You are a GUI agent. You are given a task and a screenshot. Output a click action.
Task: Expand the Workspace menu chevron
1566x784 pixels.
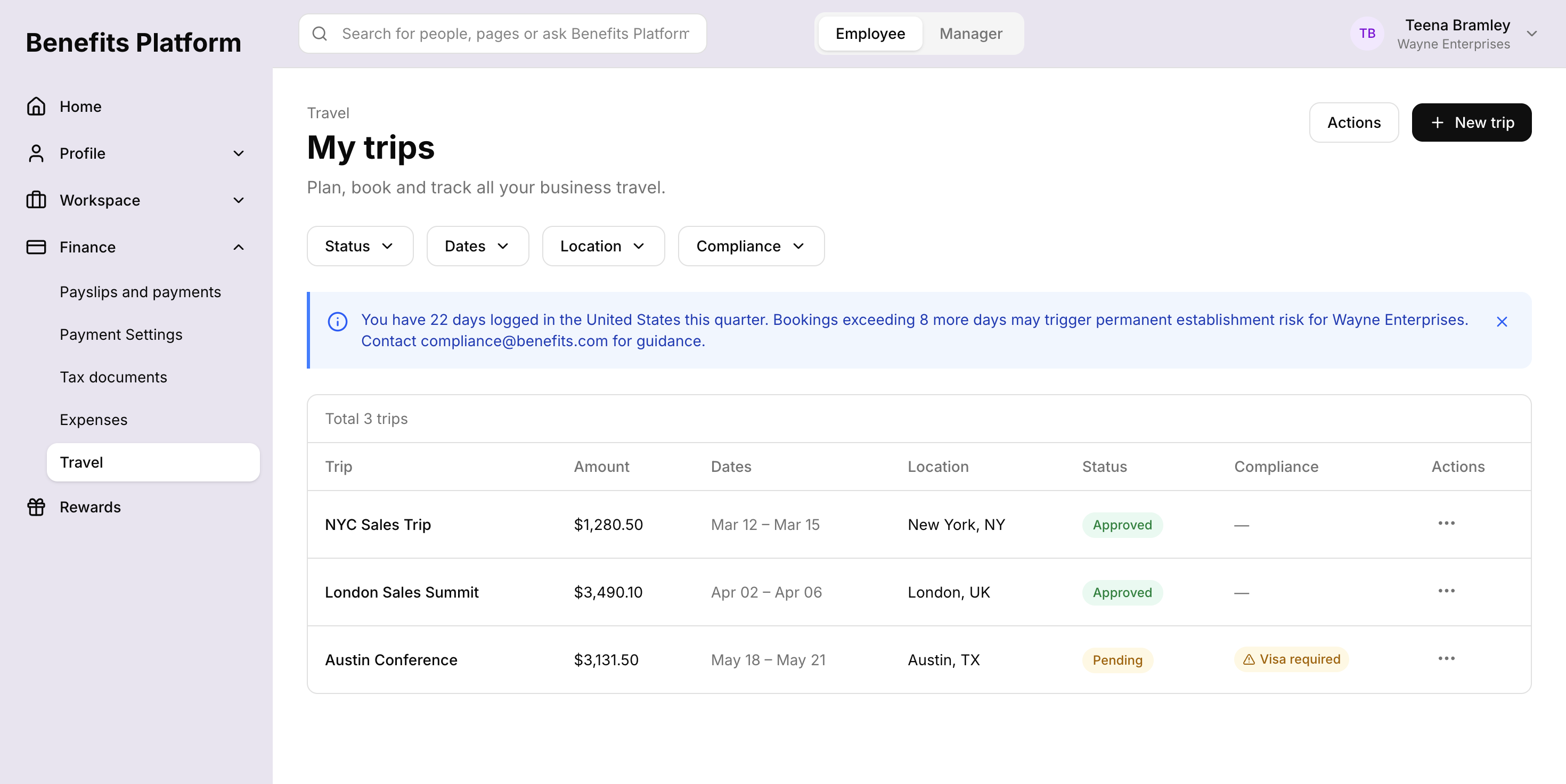point(239,200)
